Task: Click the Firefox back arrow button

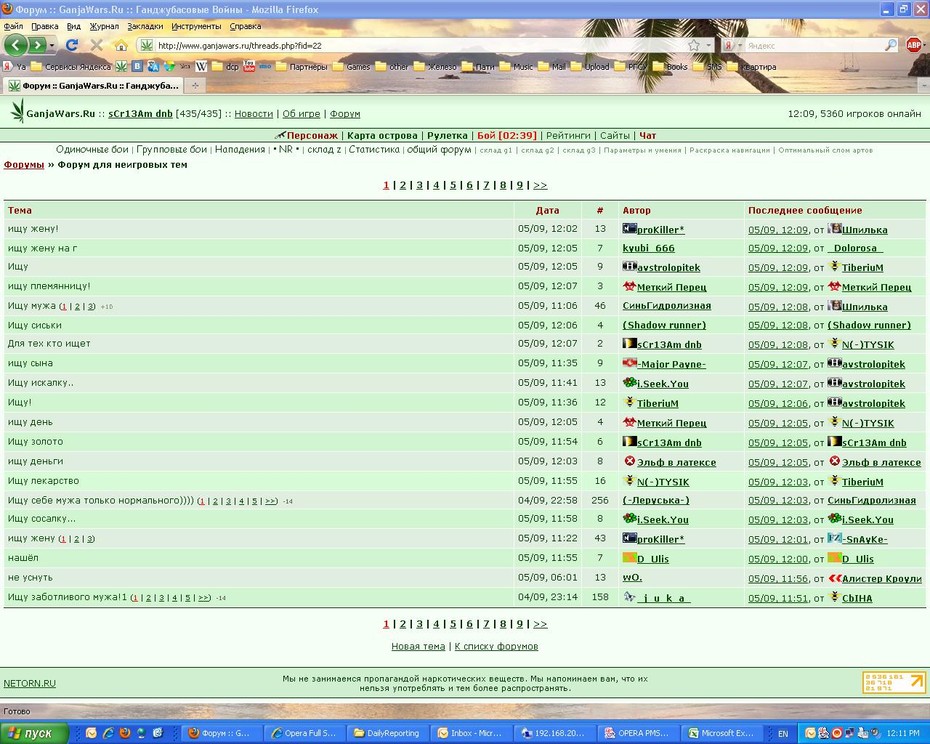Action: click(15, 45)
